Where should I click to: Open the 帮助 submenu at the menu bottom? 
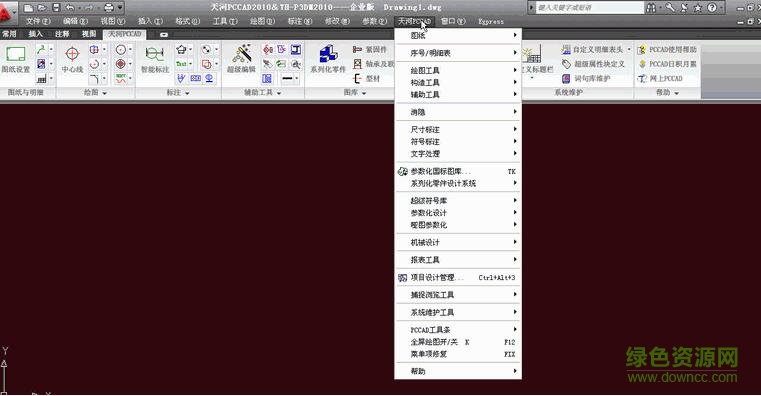[458, 371]
